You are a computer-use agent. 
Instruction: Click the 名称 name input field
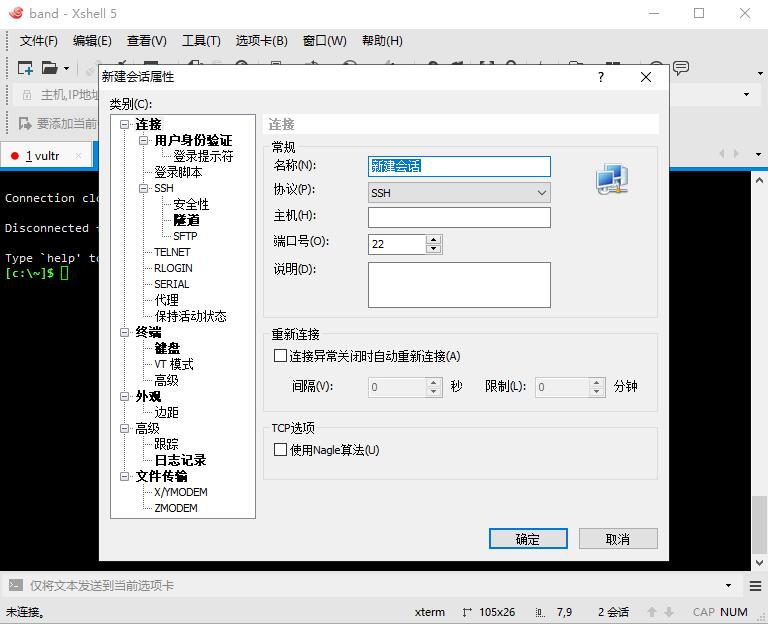[459, 167]
